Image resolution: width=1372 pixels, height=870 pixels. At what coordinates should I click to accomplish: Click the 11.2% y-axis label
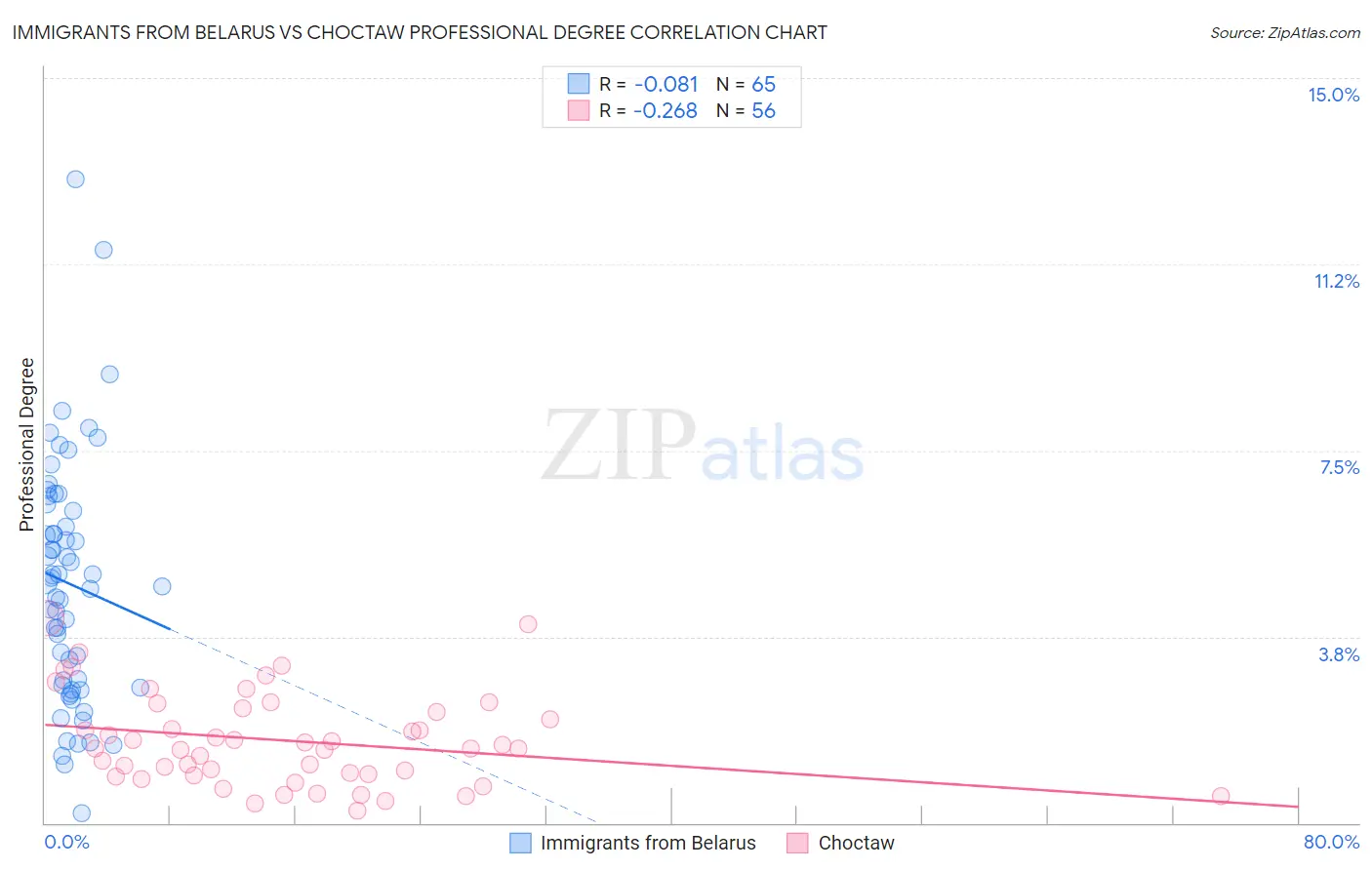(1336, 281)
